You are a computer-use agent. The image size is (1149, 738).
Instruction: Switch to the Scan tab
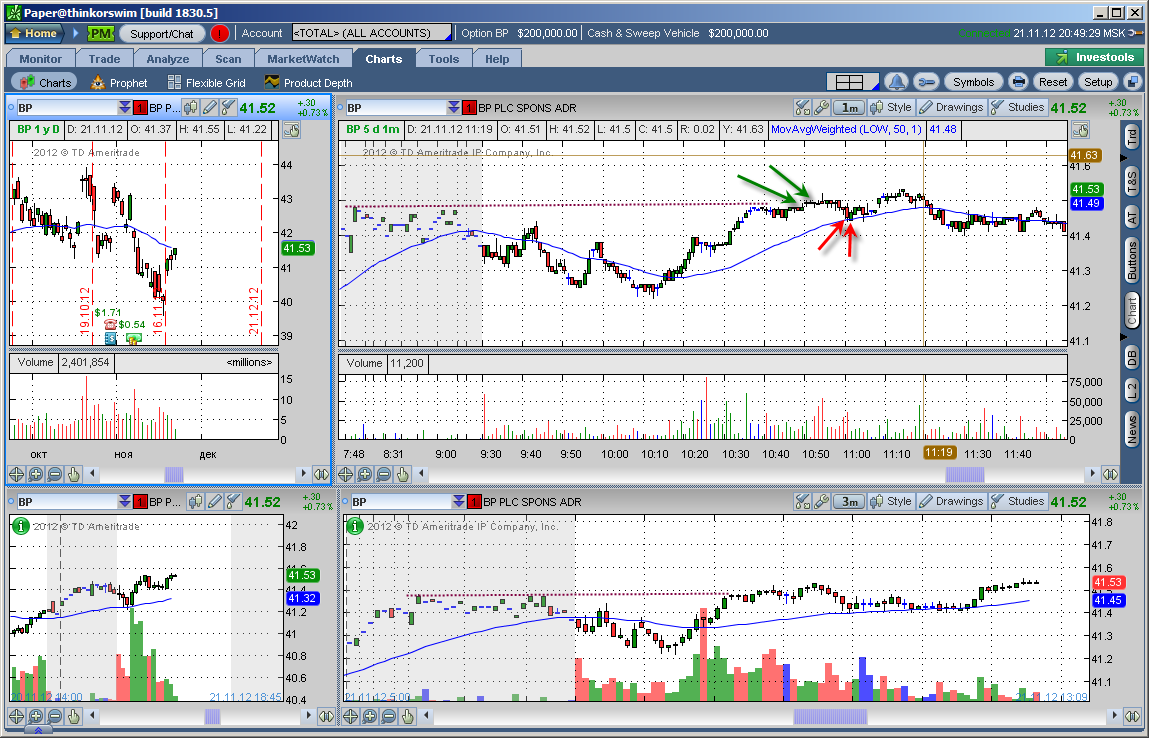228,59
